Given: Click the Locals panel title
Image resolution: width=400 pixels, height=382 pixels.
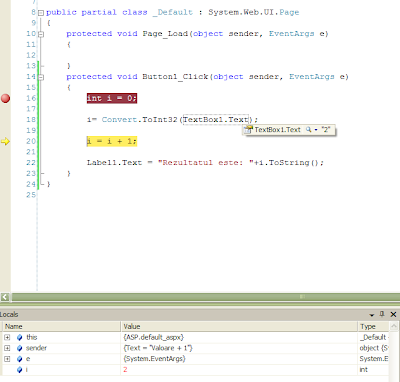Looking at the screenshot, I should point(9,314).
